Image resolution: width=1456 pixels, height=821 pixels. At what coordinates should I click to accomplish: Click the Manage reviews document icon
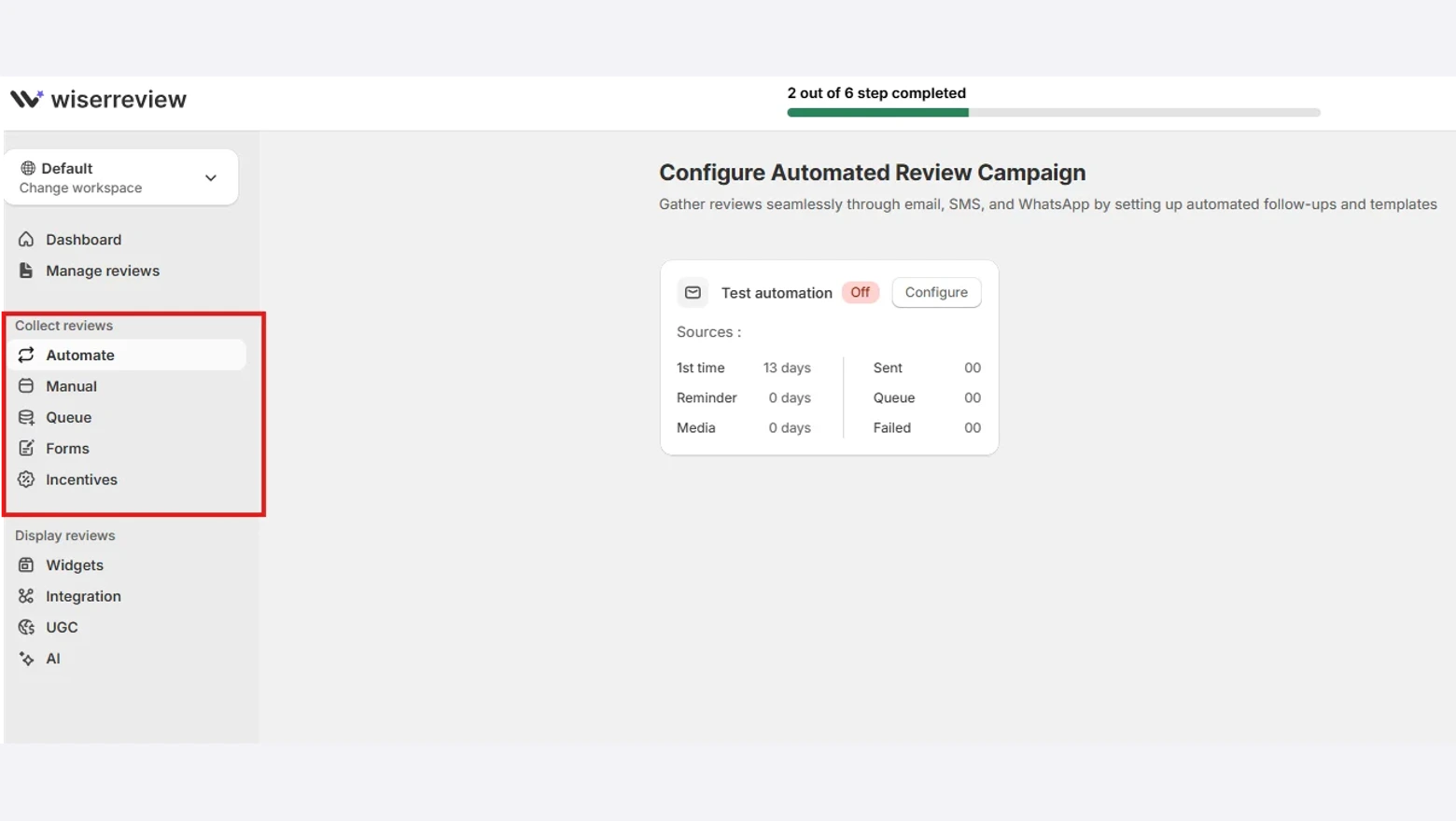[26, 271]
